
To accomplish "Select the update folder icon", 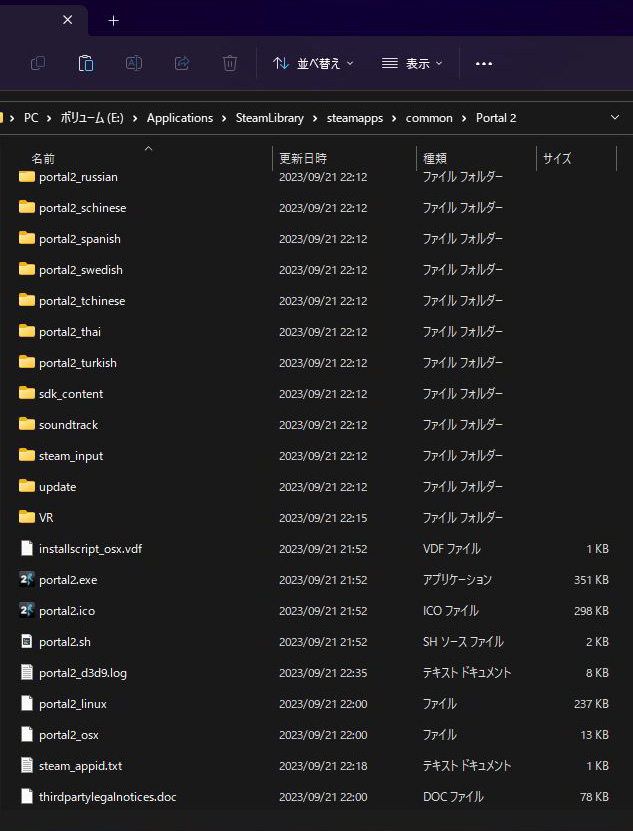I will 27,487.
